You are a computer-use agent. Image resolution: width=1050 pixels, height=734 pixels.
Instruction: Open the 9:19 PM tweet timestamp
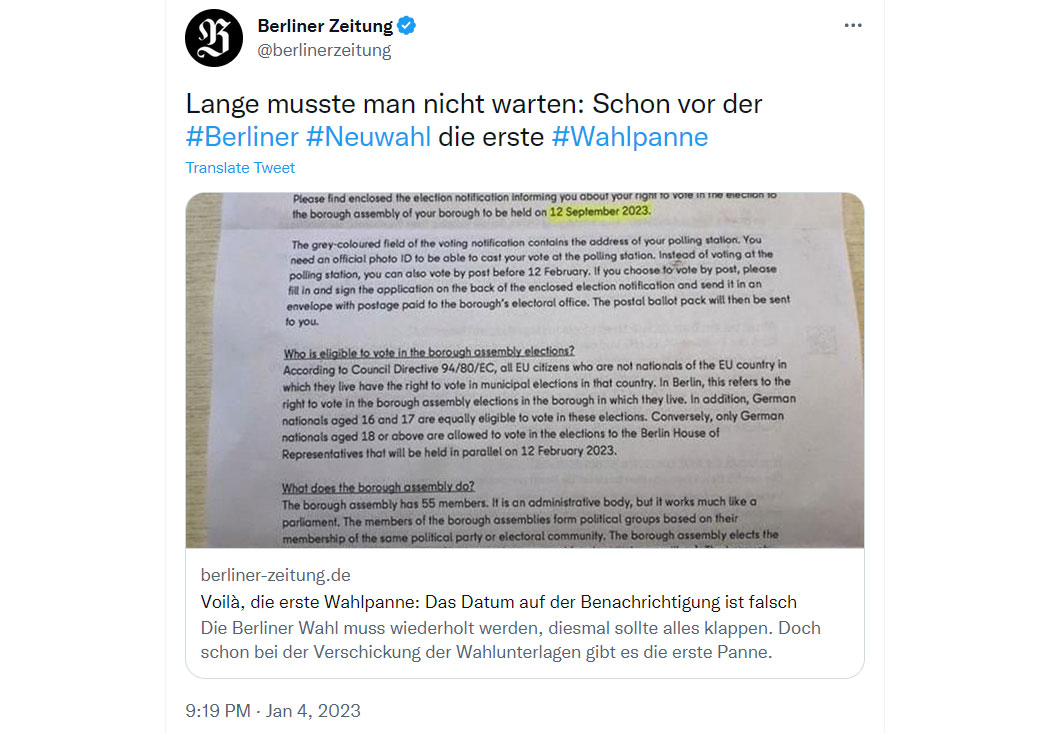(x=273, y=711)
